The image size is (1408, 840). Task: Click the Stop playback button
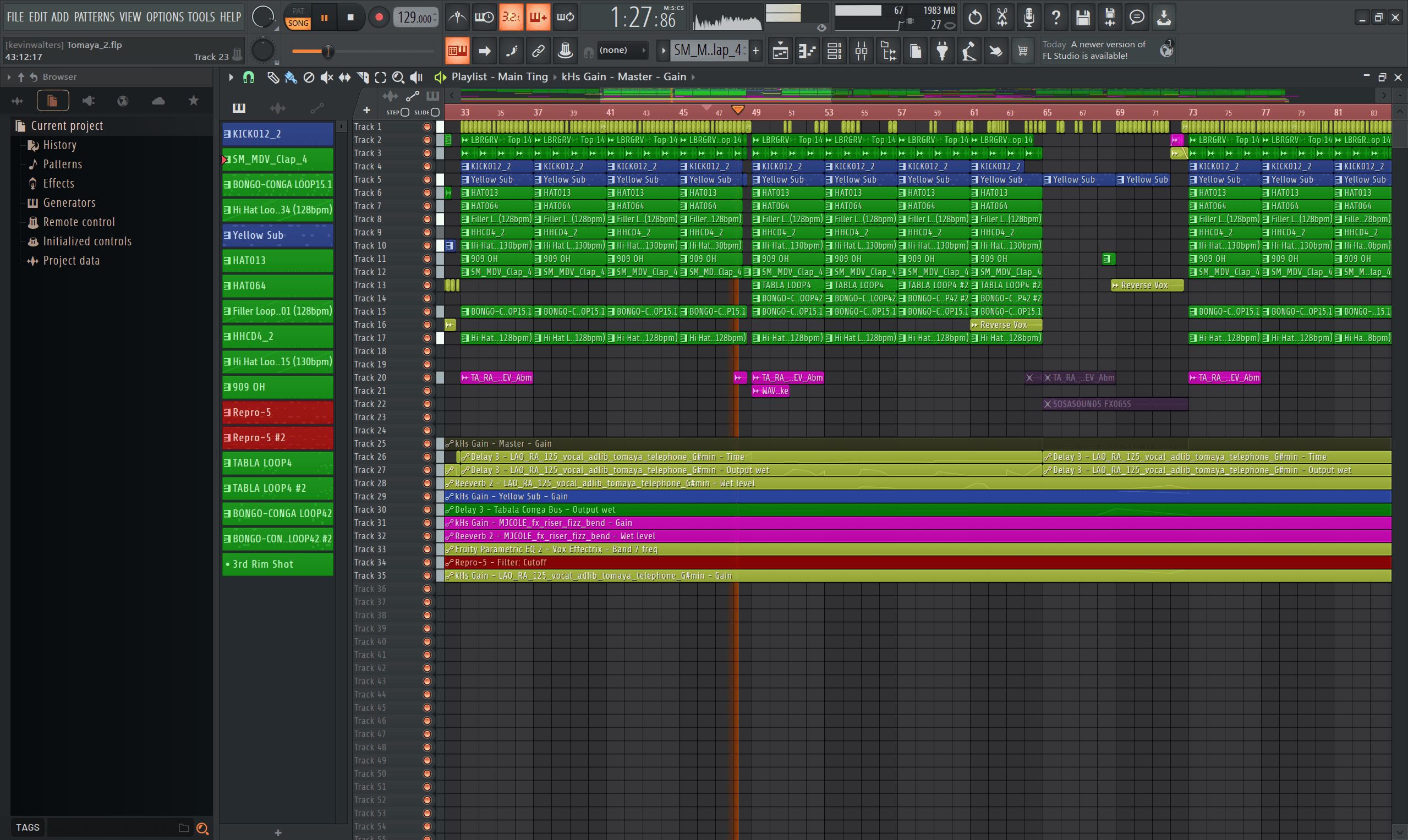[x=350, y=17]
